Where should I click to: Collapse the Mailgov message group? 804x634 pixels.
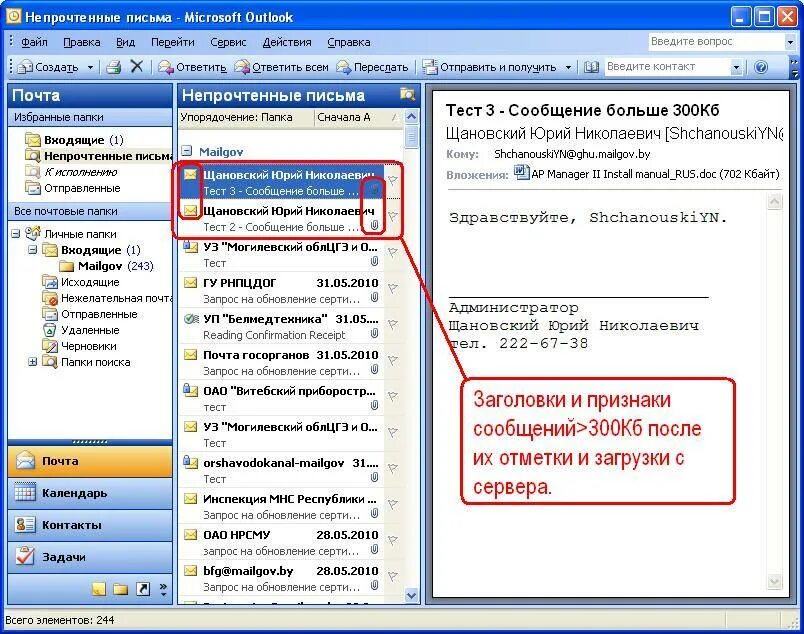[x=187, y=151]
